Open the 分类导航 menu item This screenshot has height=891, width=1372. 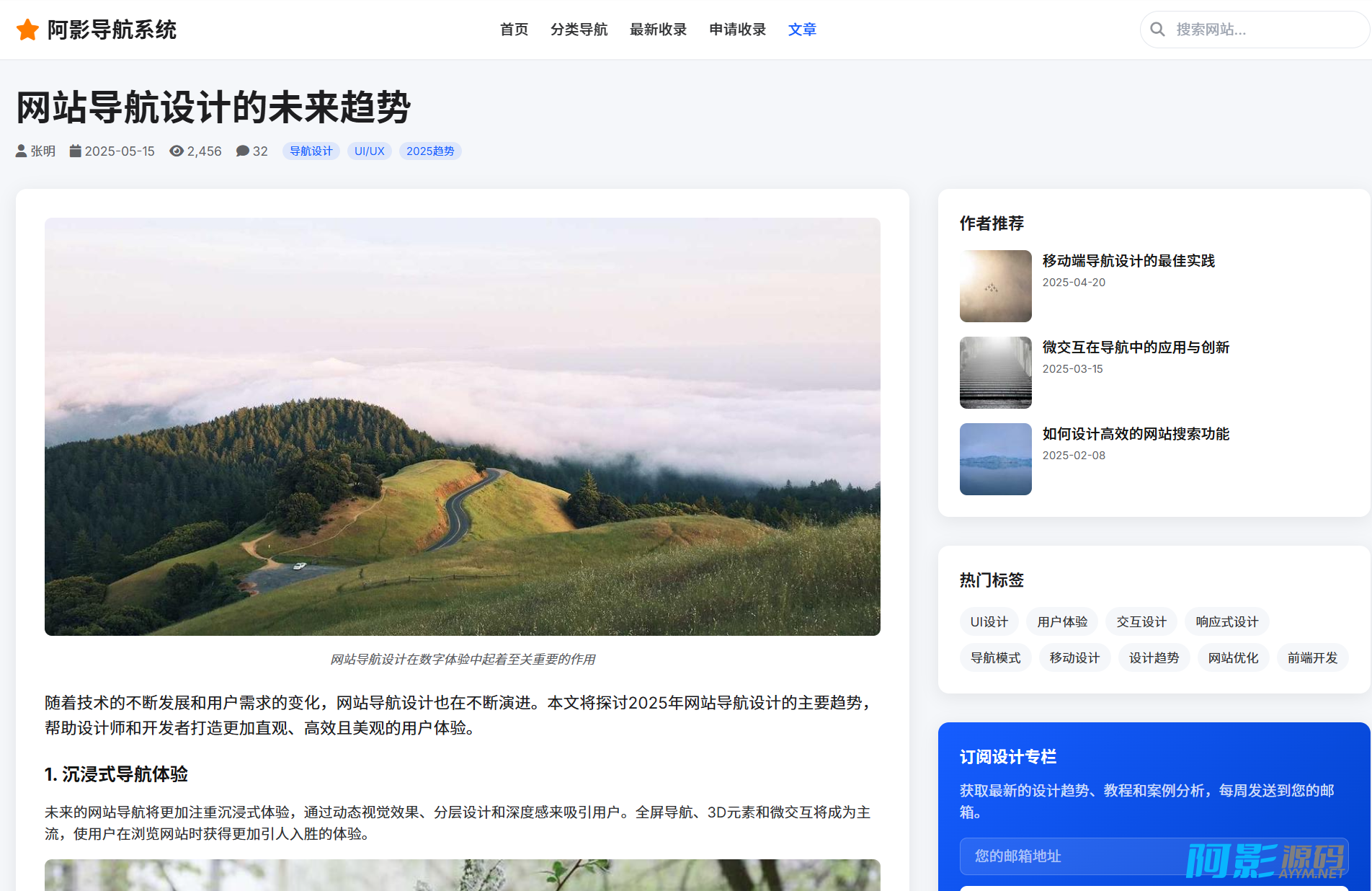(x=579, y=30)
